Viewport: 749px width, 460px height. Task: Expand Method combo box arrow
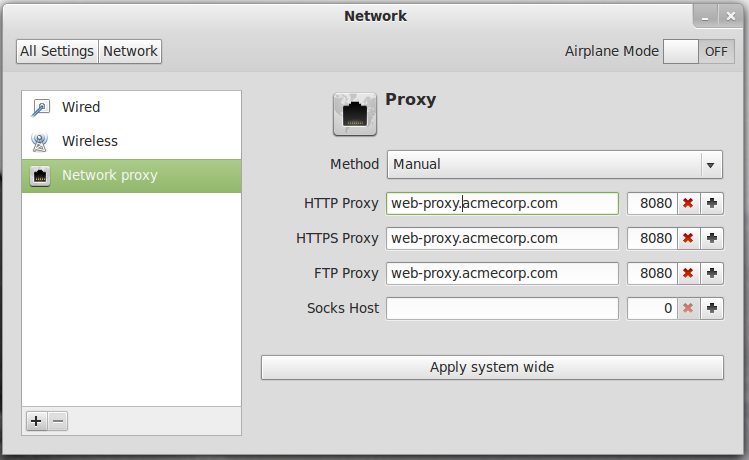[x=711, y=165]
